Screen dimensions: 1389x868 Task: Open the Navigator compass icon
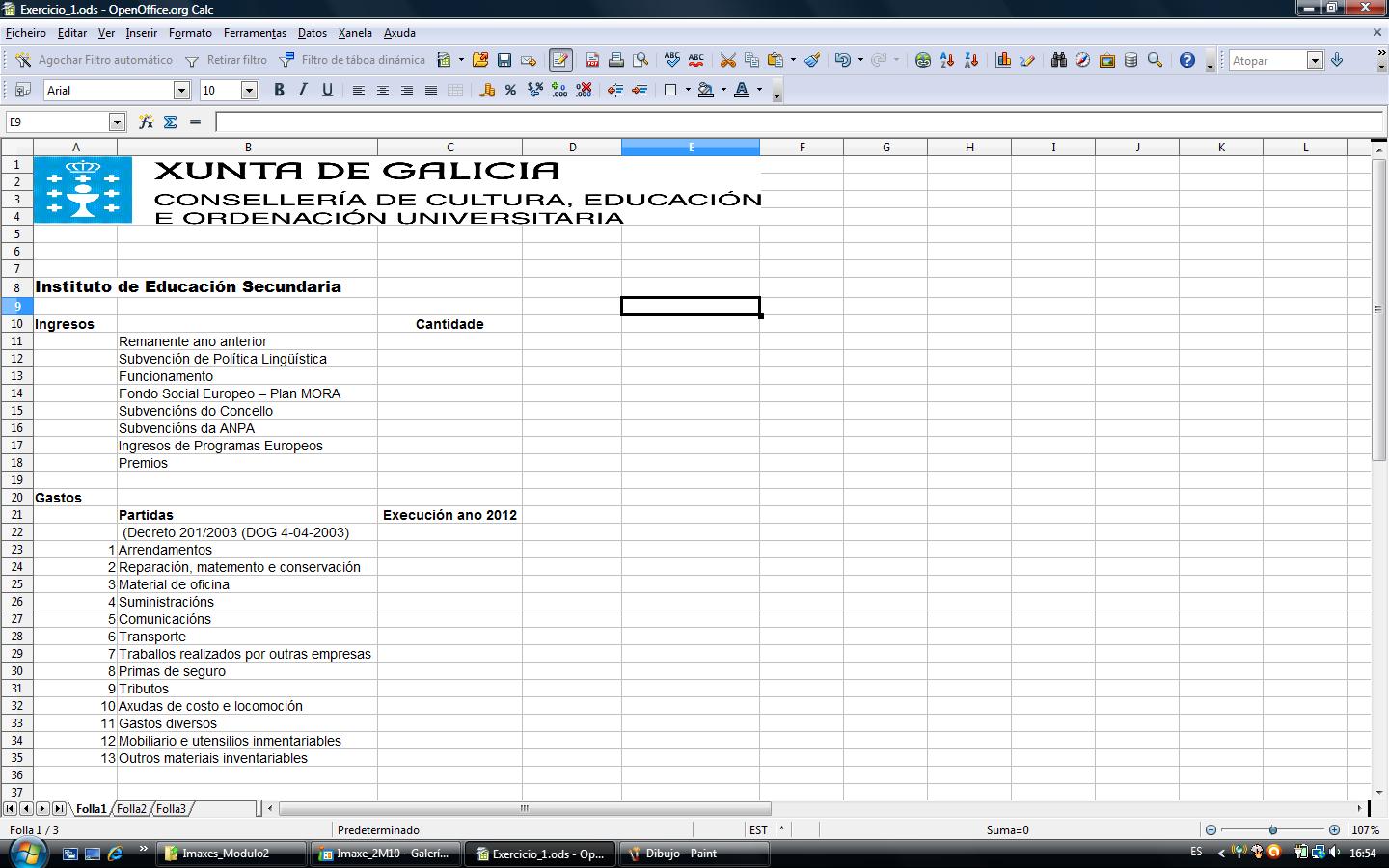[1083, 60]
